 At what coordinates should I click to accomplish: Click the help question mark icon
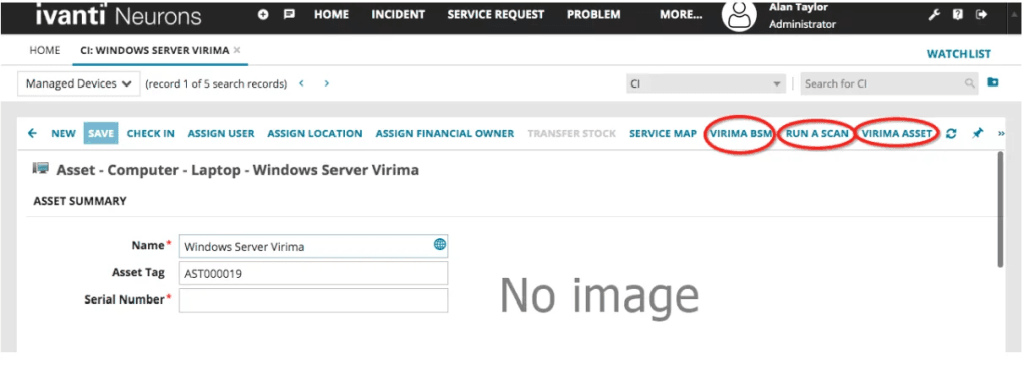click(957, 15)
